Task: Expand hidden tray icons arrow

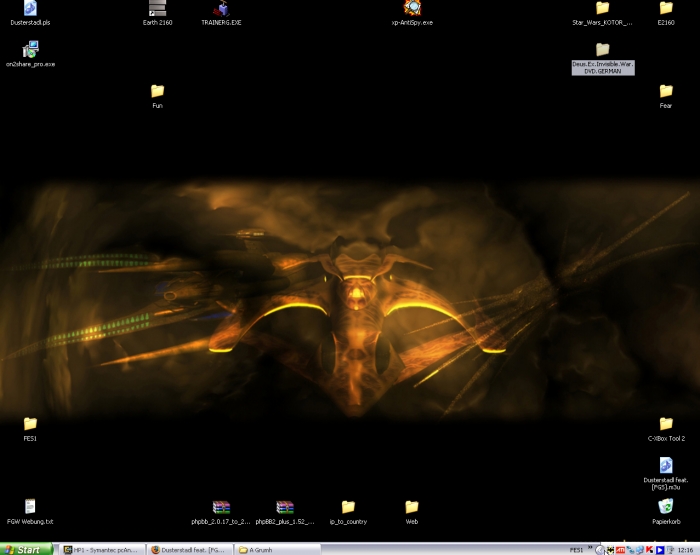Action: [x=600, y=550]
